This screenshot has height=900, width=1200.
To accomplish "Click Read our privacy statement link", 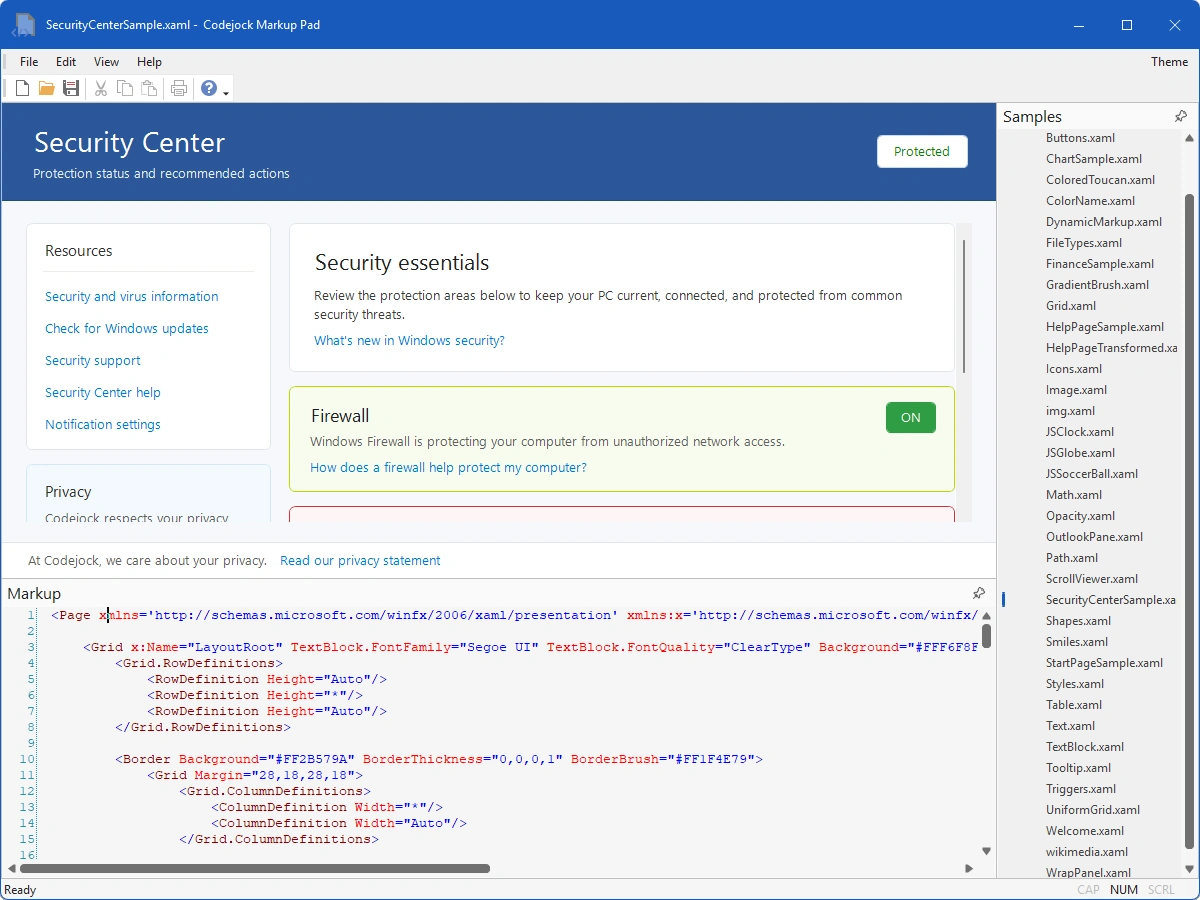I will [x=360, y=561].
